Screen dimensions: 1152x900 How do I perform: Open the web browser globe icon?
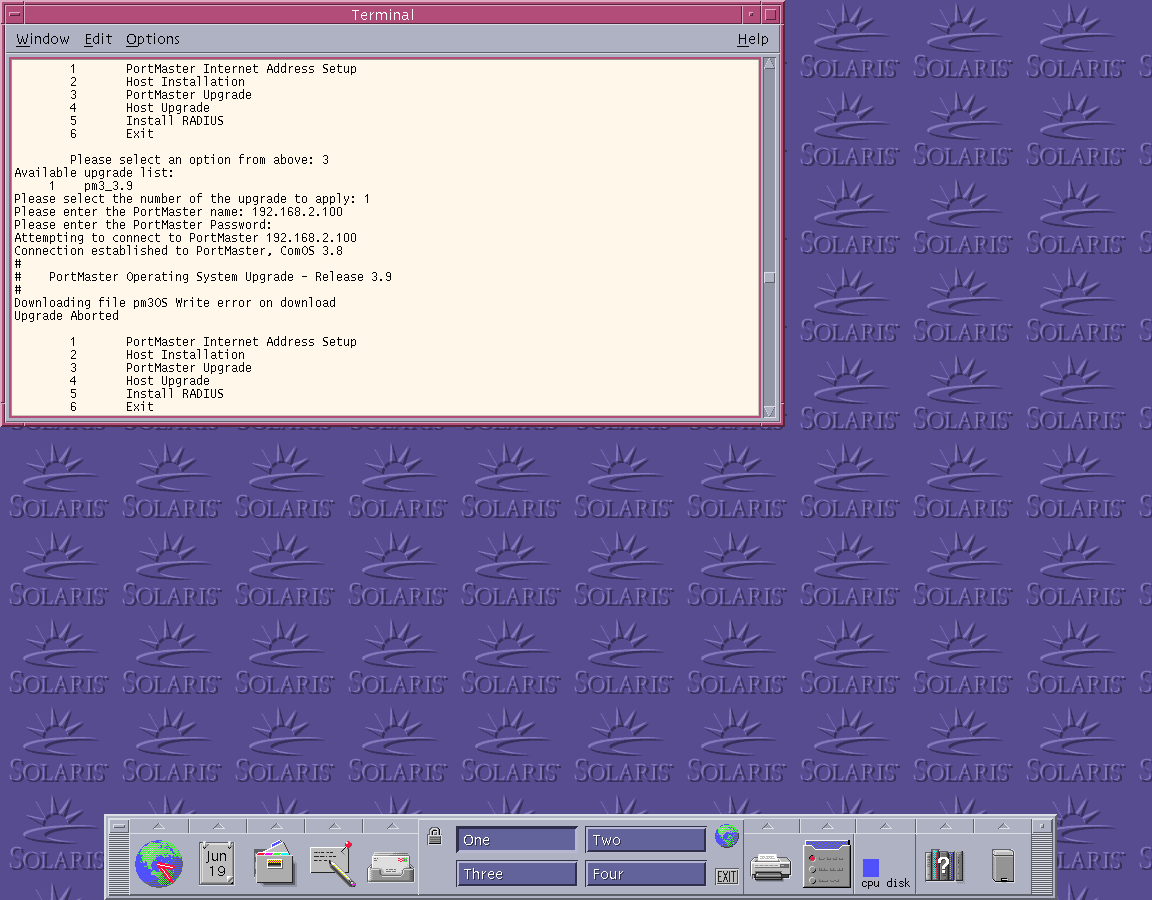159,863
